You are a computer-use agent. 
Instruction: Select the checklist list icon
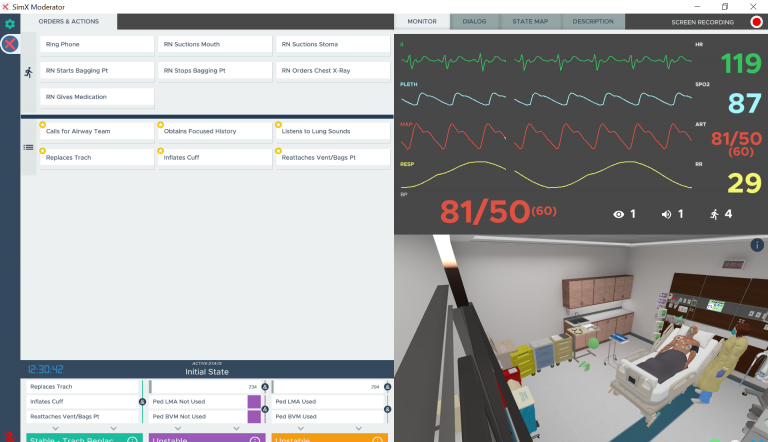click(28, 147)
